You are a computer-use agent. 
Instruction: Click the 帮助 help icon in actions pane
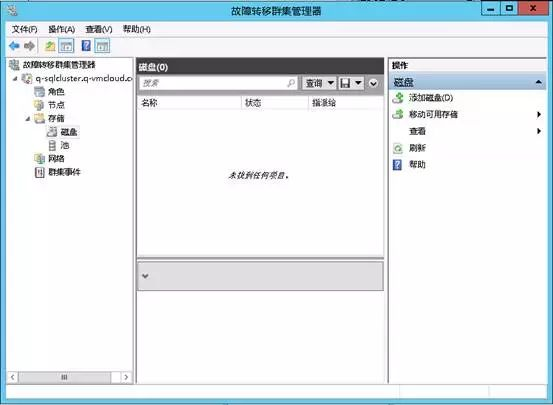397,165
